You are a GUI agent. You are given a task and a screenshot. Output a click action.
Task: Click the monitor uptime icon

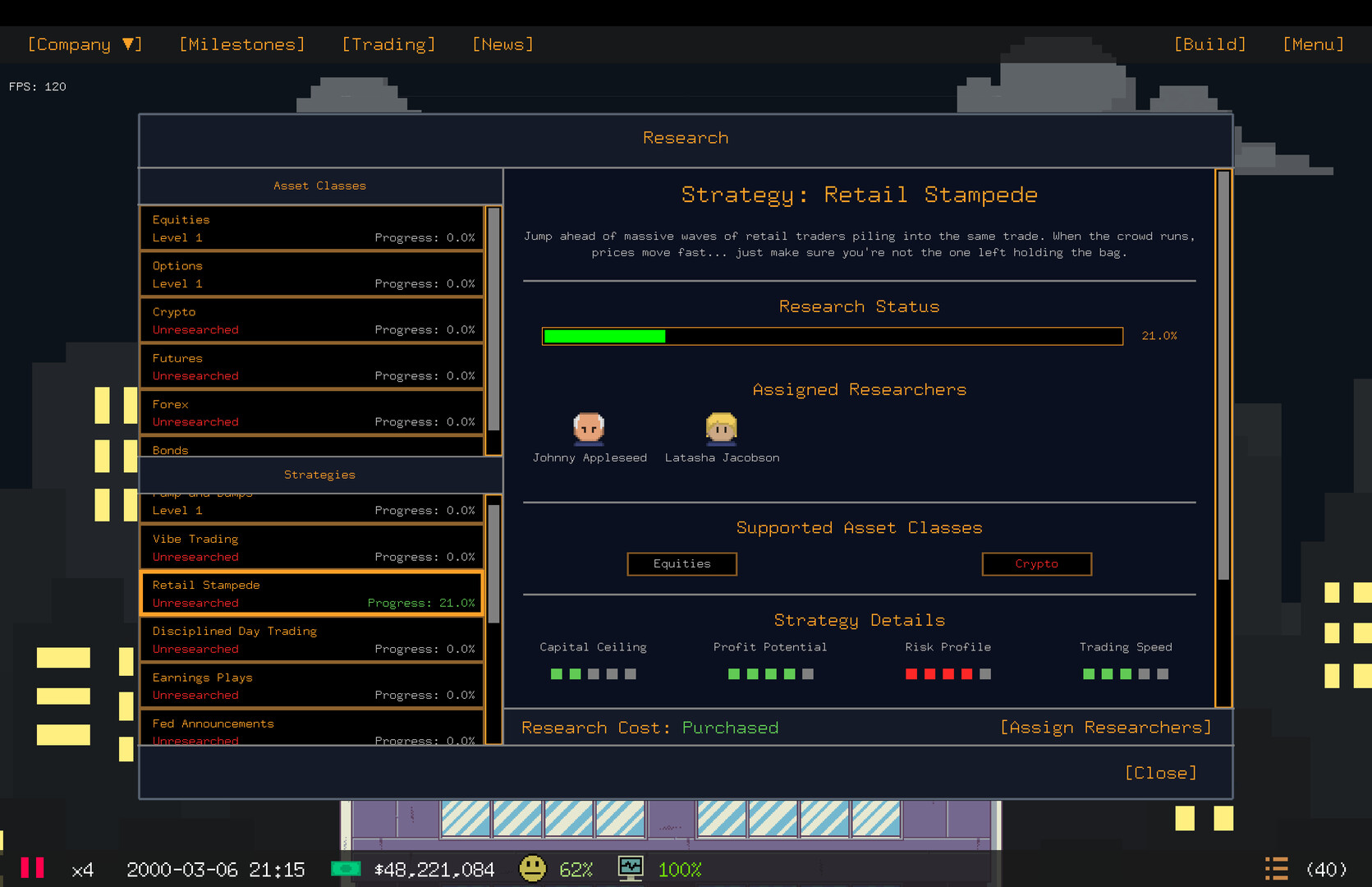pos(629,868)
